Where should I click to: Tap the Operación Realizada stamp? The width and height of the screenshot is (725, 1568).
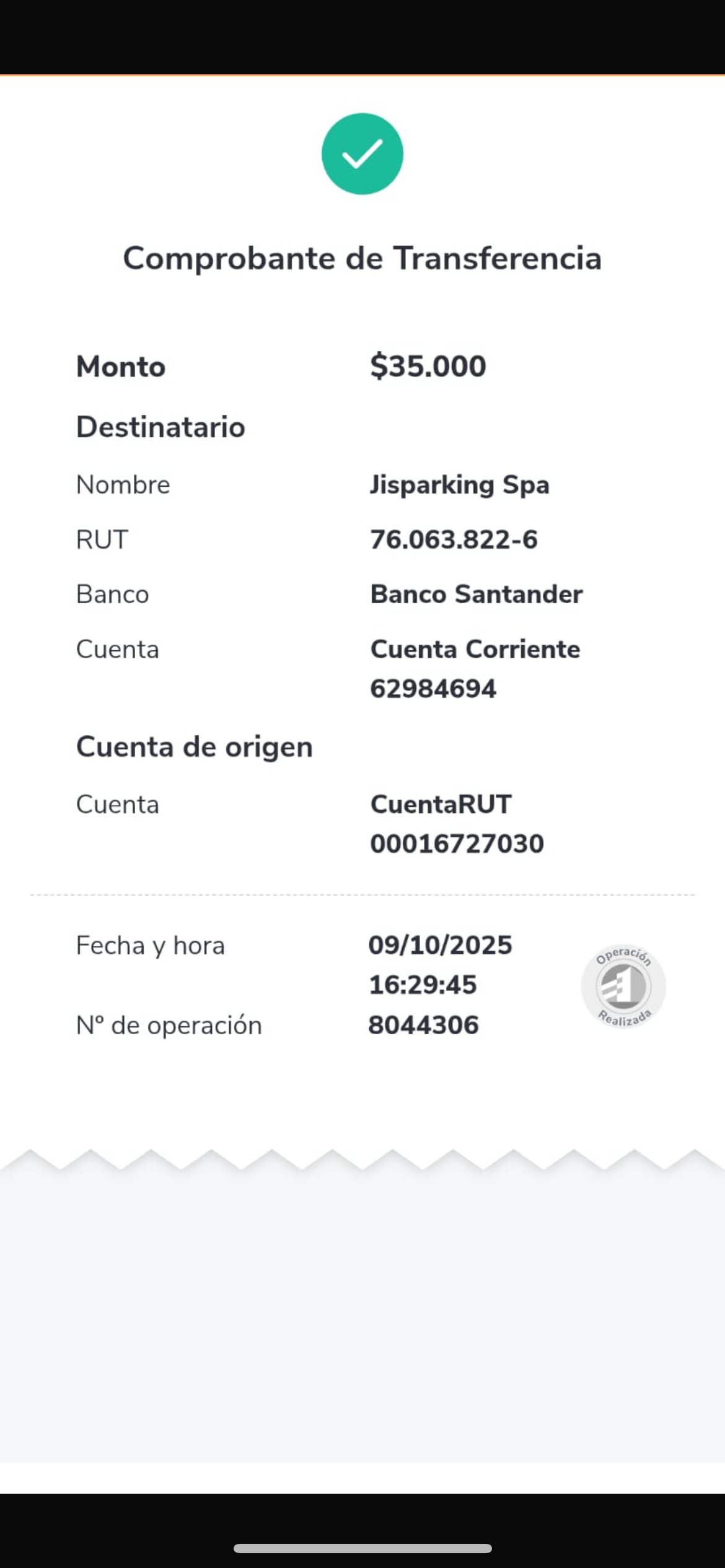point(623,986)
